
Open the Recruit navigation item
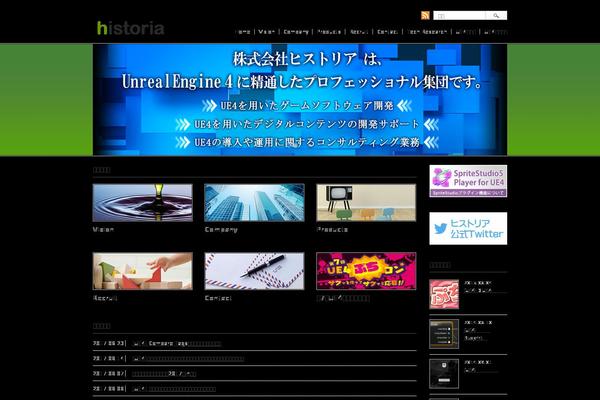359,32
